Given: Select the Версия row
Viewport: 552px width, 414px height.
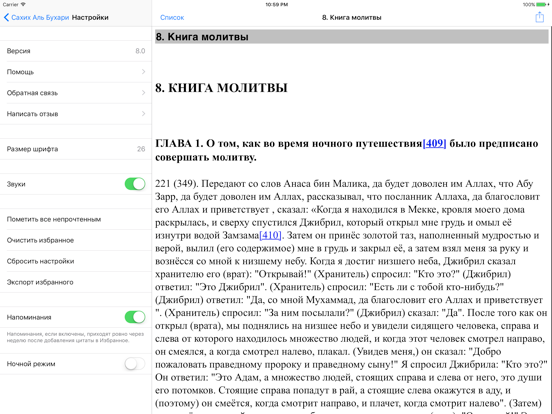Looking at the screenshot, I should [x=76, y=51].
